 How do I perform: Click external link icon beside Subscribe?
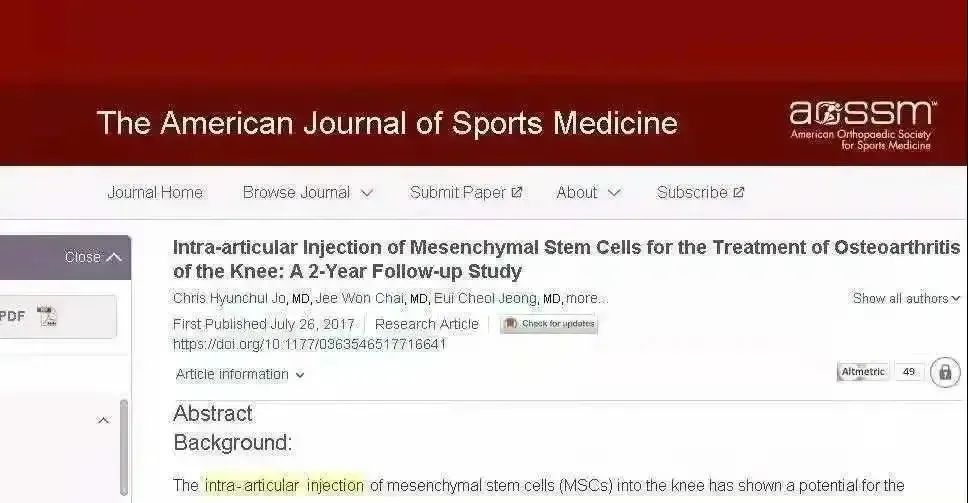(738, 193)
